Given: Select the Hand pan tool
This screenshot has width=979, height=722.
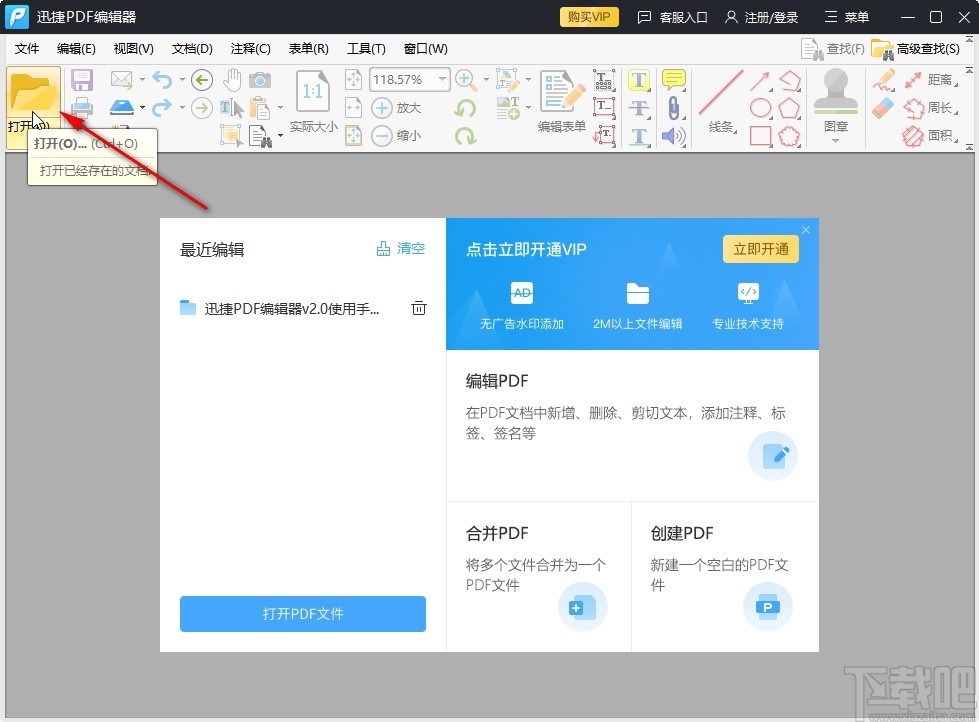Looking at the screenshot, I should pyautogui.click(x=233, y=80).
